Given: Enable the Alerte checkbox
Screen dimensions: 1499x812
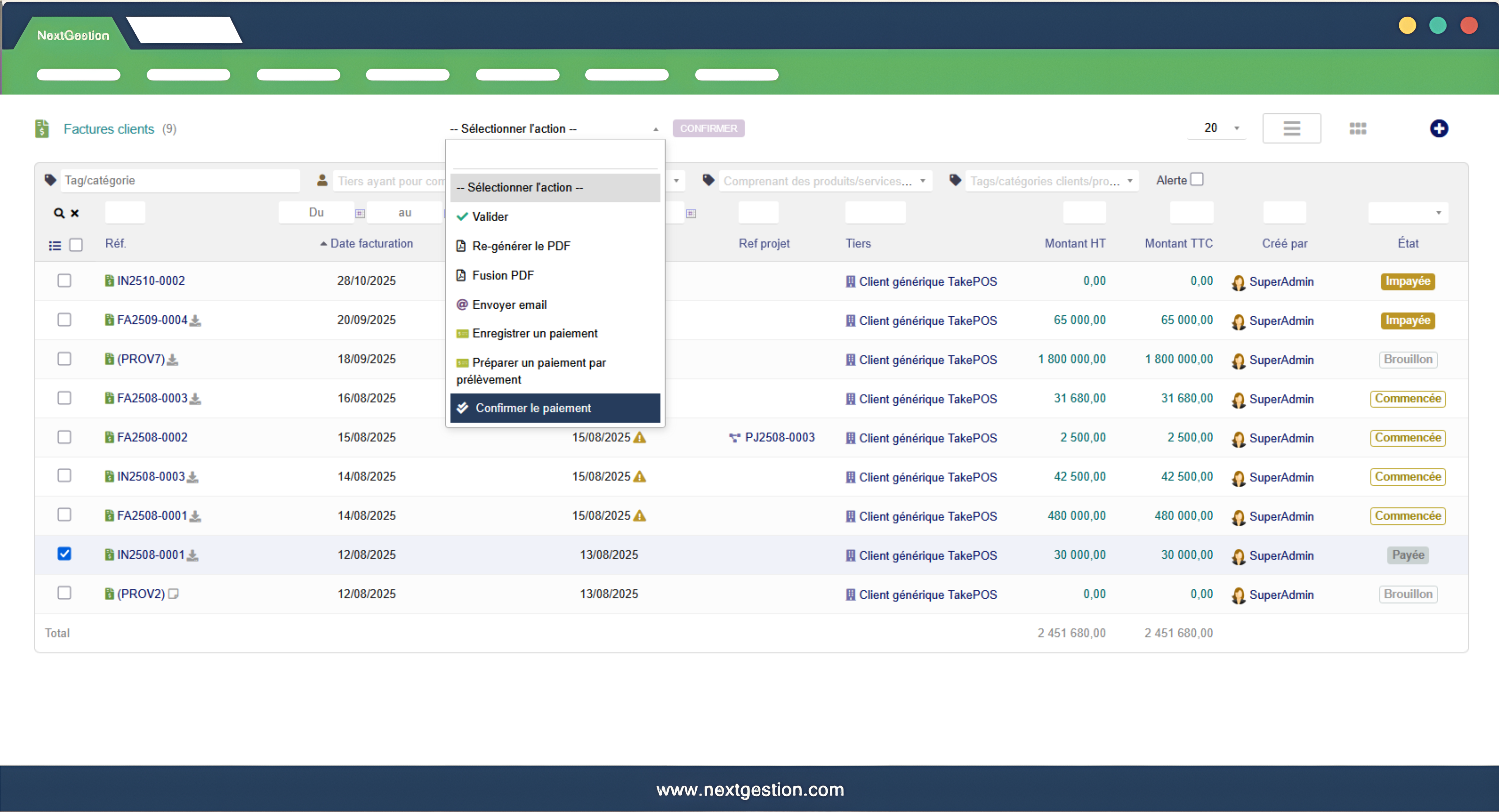Looking at the screenshot, I should click(x=1197, y=180).
